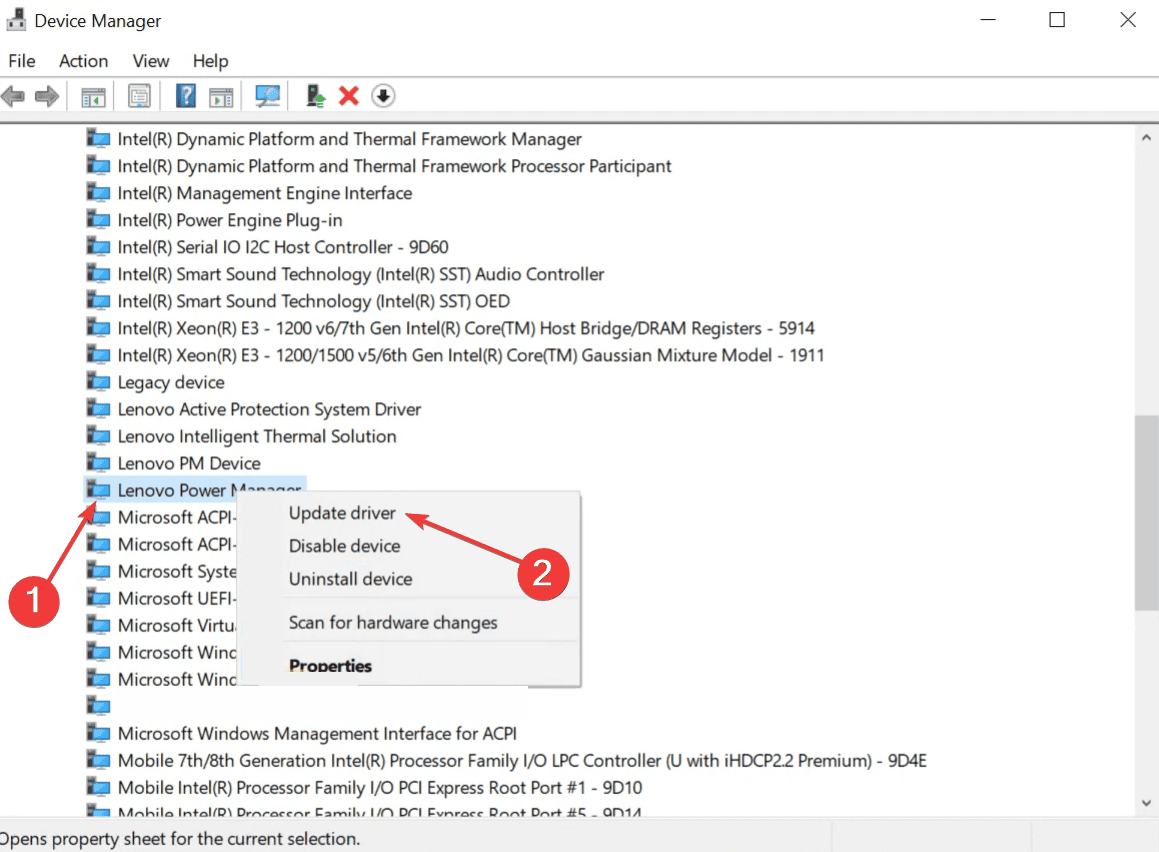Screen dimensions: 1159x852
Task: Click the blue Help question-mark icon
Action: (186, 96)
